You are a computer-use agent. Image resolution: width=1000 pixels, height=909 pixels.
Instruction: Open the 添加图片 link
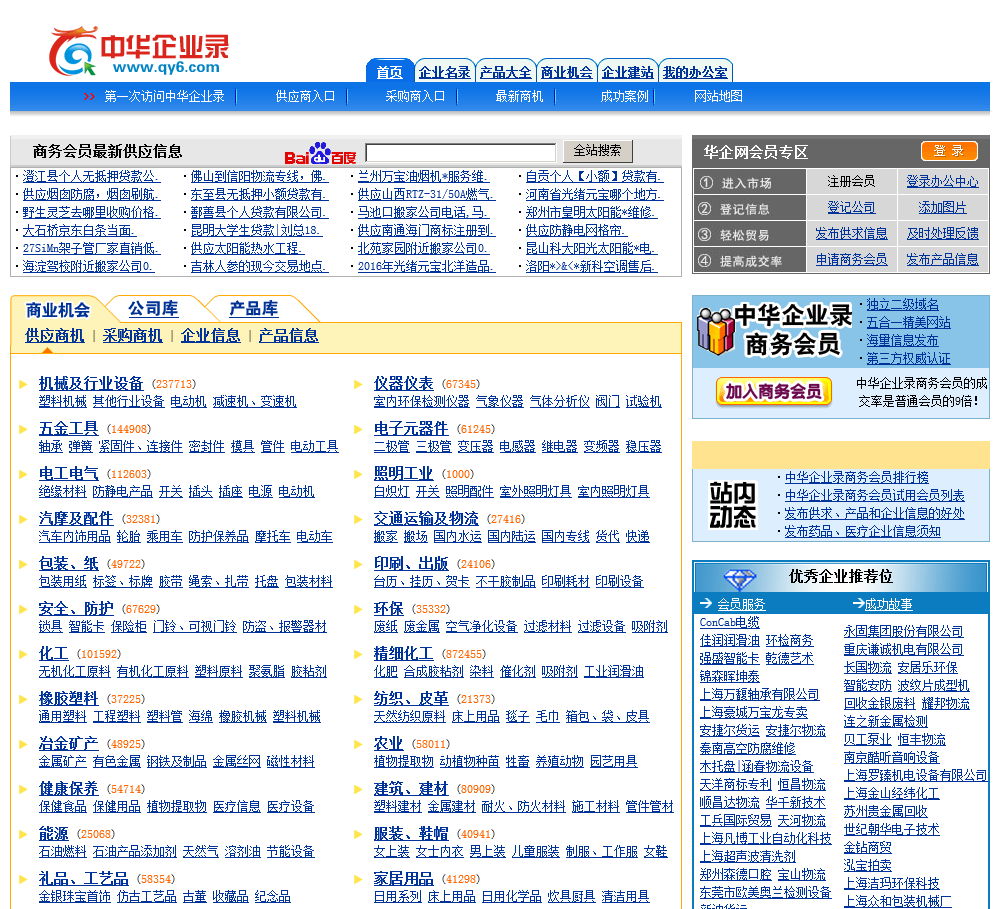[943, 207]
